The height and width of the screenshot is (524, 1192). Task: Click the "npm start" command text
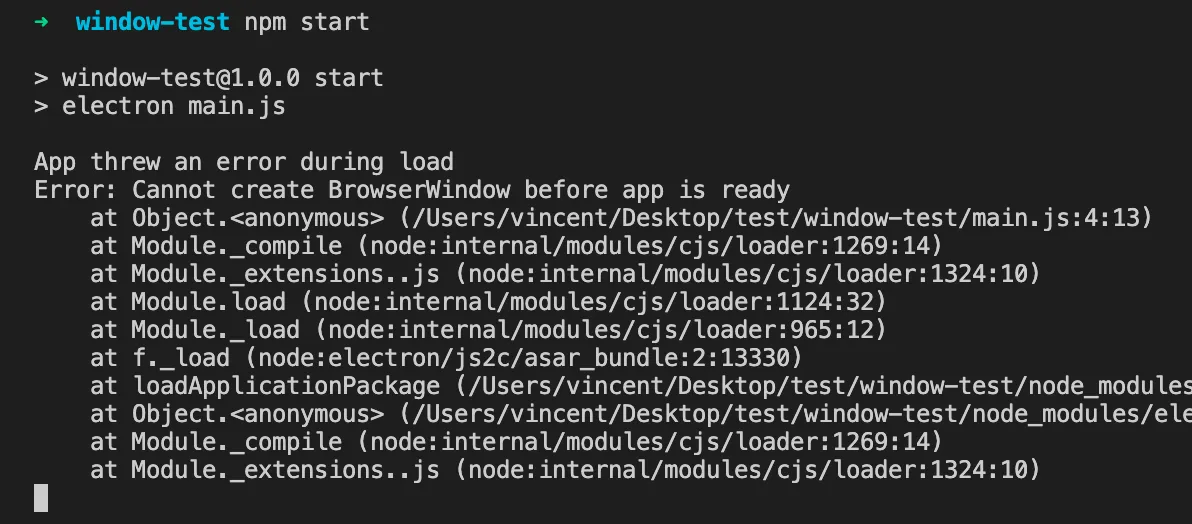(307, 22)
